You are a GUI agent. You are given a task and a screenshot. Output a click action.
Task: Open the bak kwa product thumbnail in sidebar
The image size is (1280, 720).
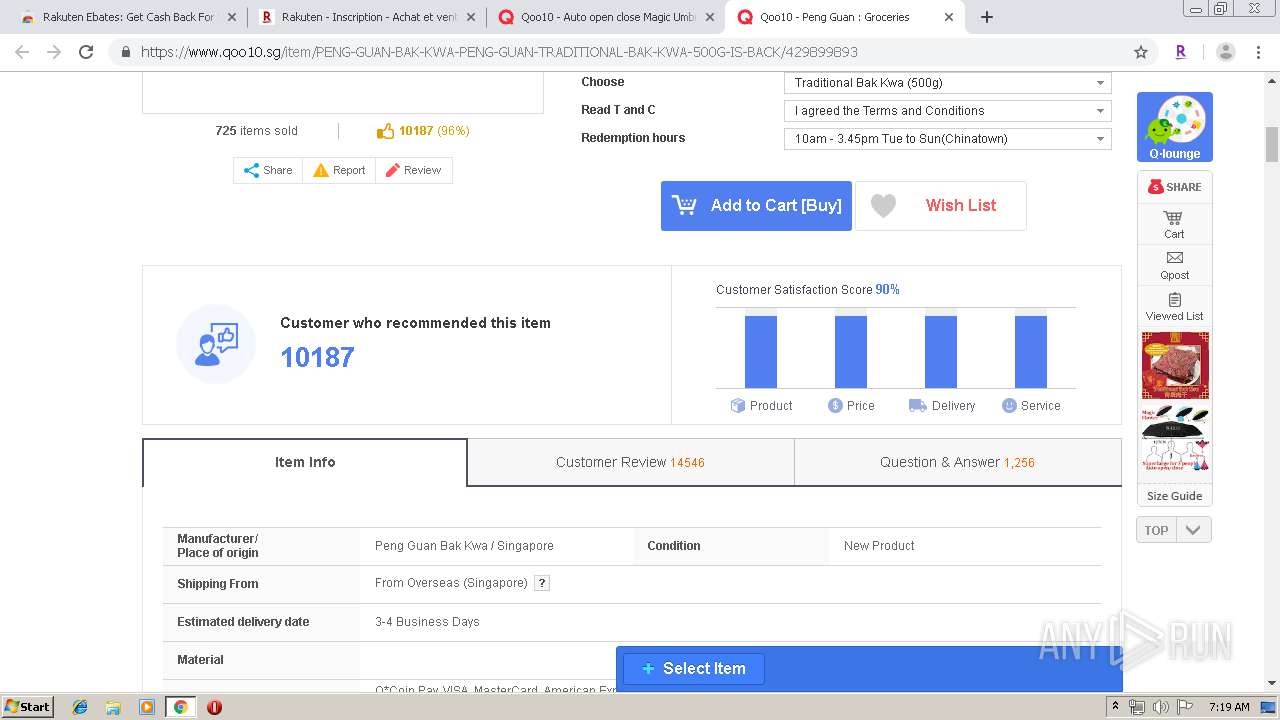pyautogui.click(x=1175, y=366)
